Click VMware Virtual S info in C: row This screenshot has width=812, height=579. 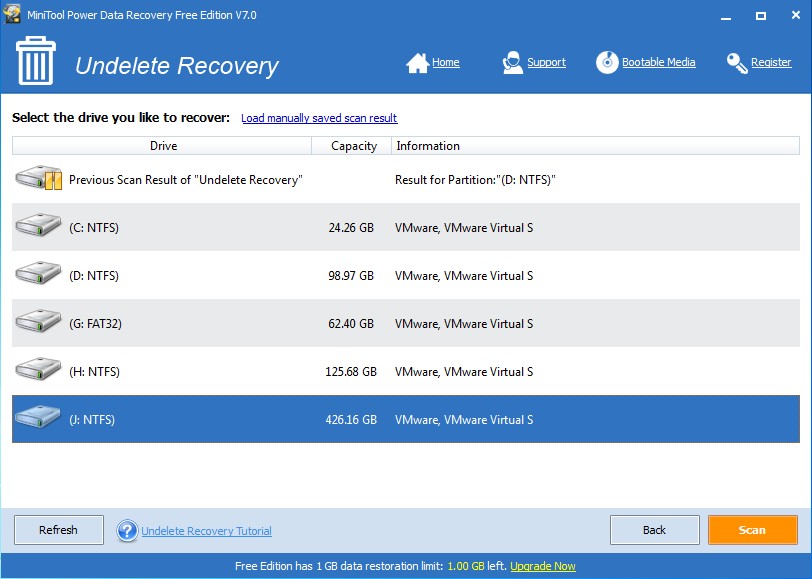tap(464, 228)
